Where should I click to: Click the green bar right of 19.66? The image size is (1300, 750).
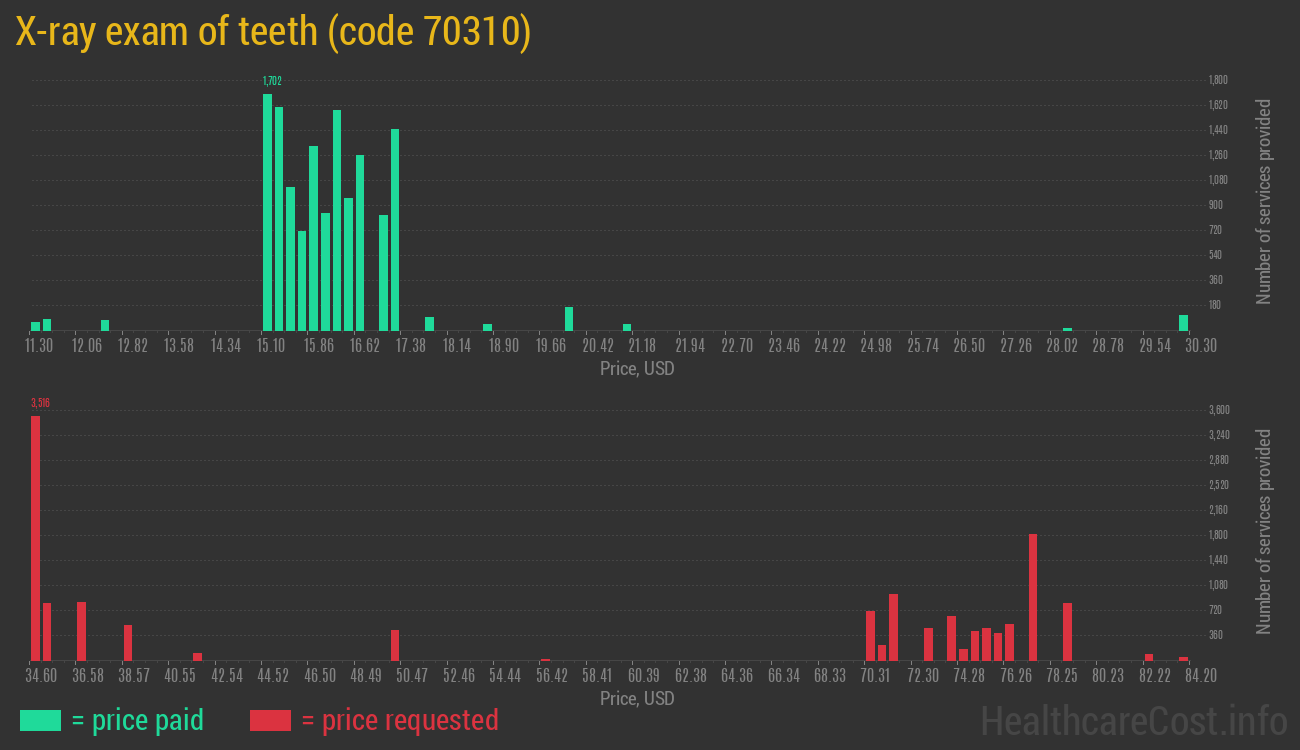569,318
